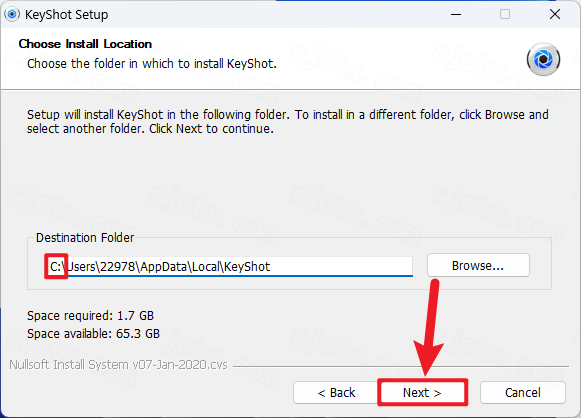This screenshot has height=418, width=581.
Task: Cancel the KeyShot installation
Action: [x=522, y=392]
